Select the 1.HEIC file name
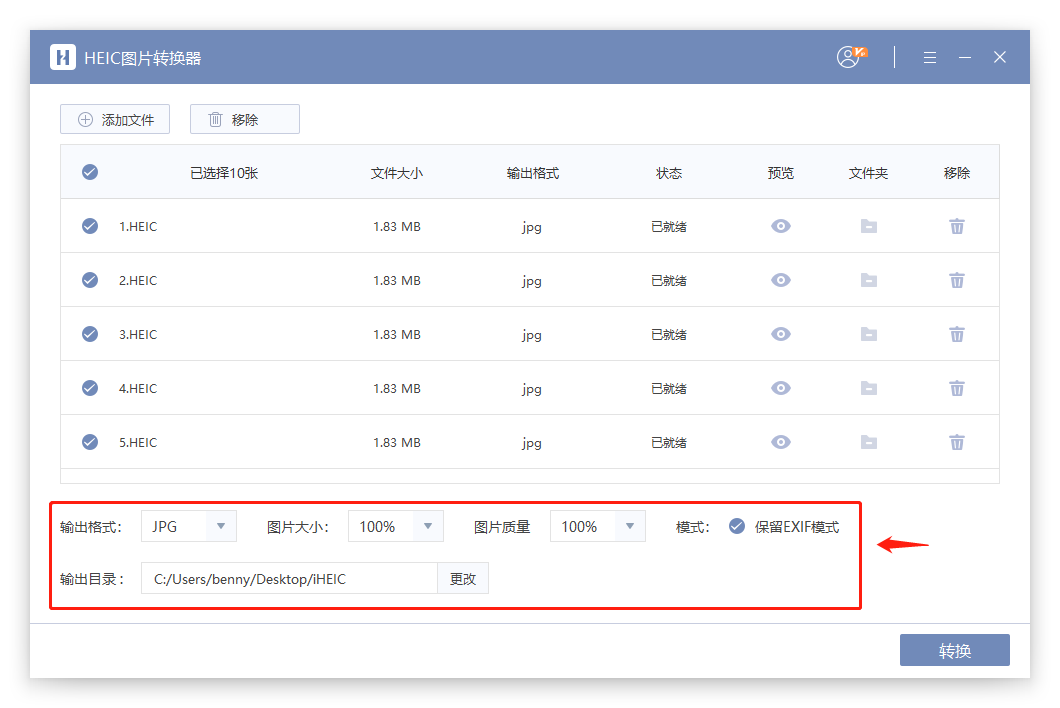 138,227
